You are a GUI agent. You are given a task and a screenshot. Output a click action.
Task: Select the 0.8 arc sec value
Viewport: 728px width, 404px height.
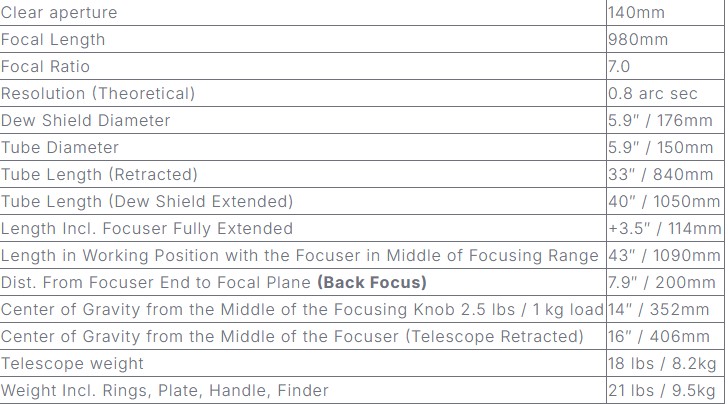tap(652, 94)
